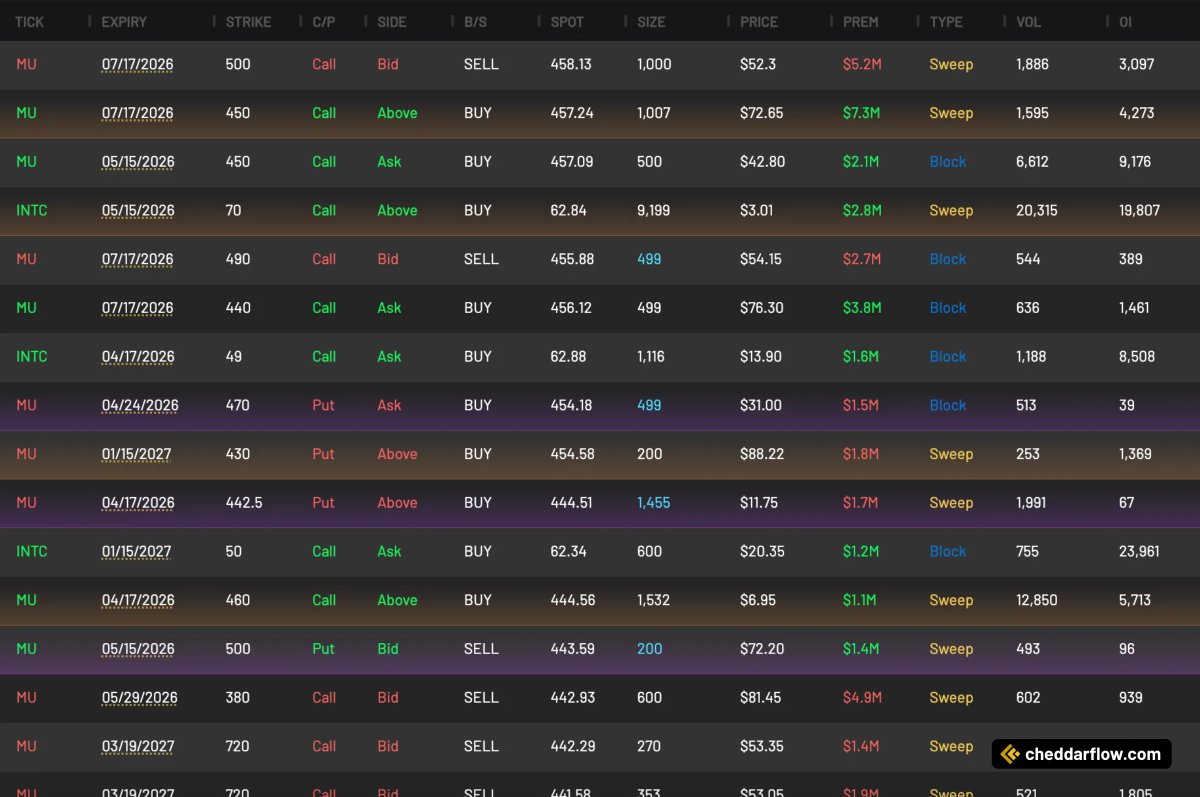Select the $76.30 price cell
The height and width of the screenshot is (797, 1200).
coord(762,308)
